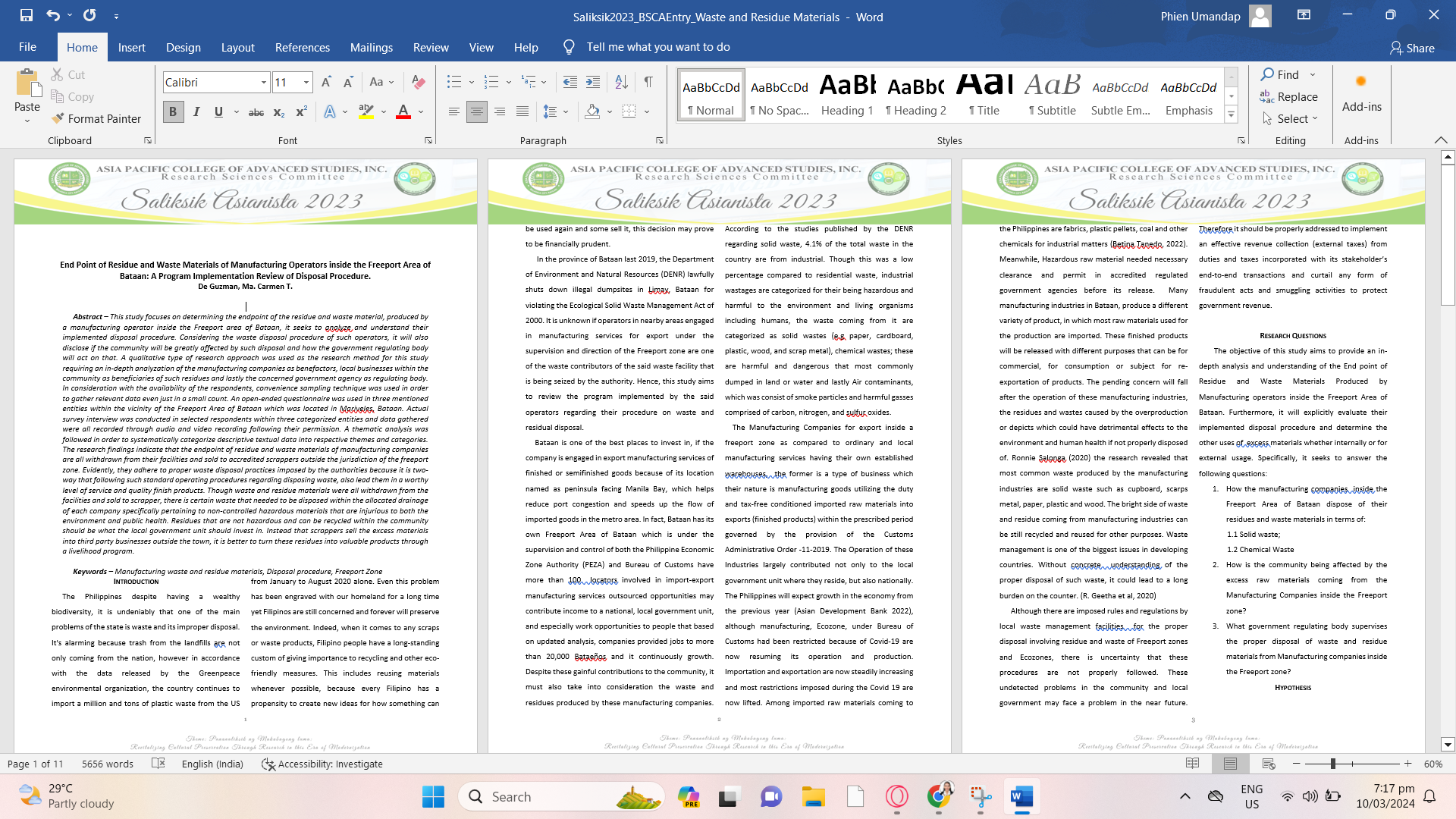The height and width of the screenshot is (819, 1456).
Task: Click the Copy button in Clipboard
Action: coord(72,97)
